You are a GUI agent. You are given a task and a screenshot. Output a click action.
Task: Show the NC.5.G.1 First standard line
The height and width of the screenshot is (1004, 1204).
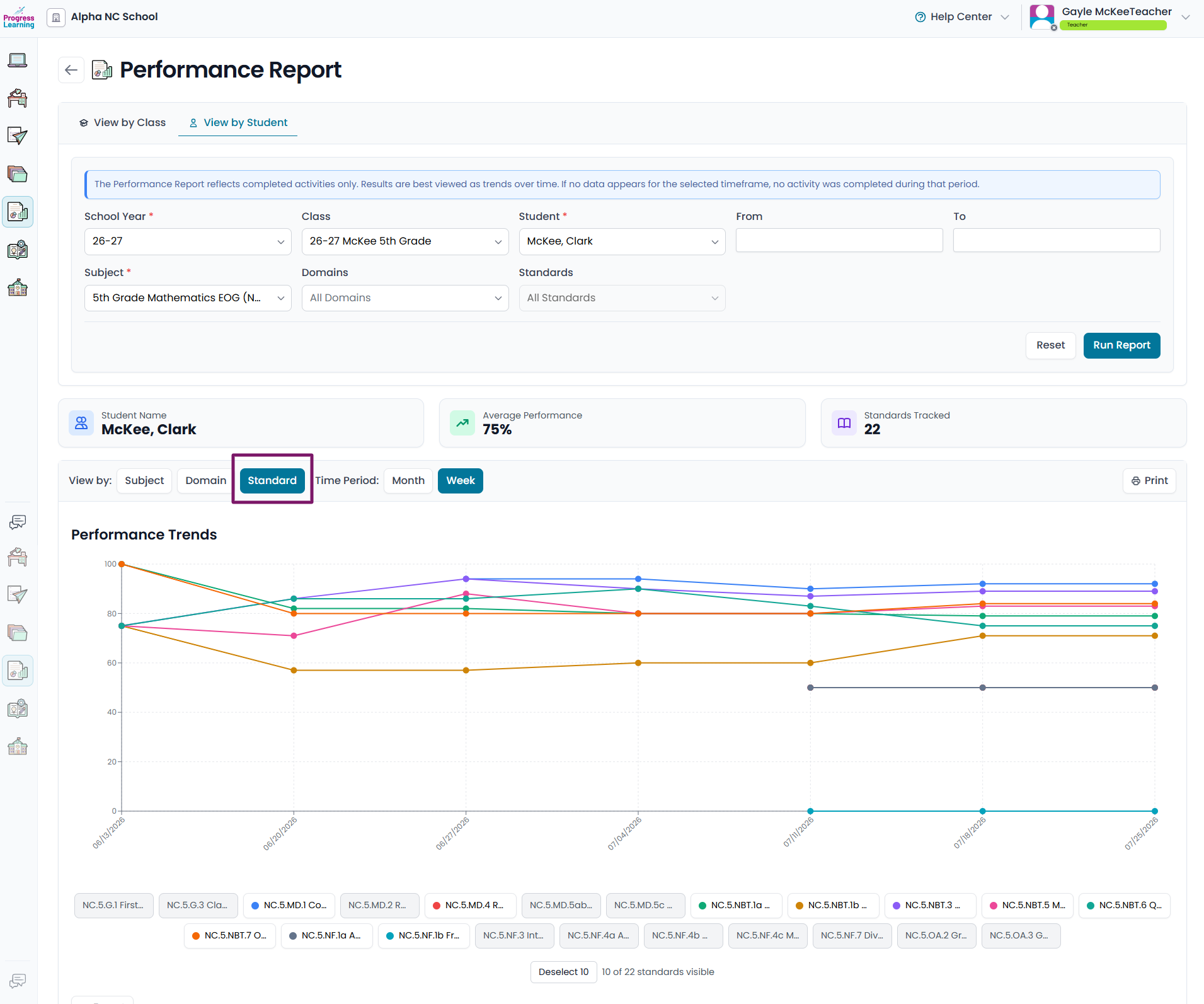pos(113,905)
